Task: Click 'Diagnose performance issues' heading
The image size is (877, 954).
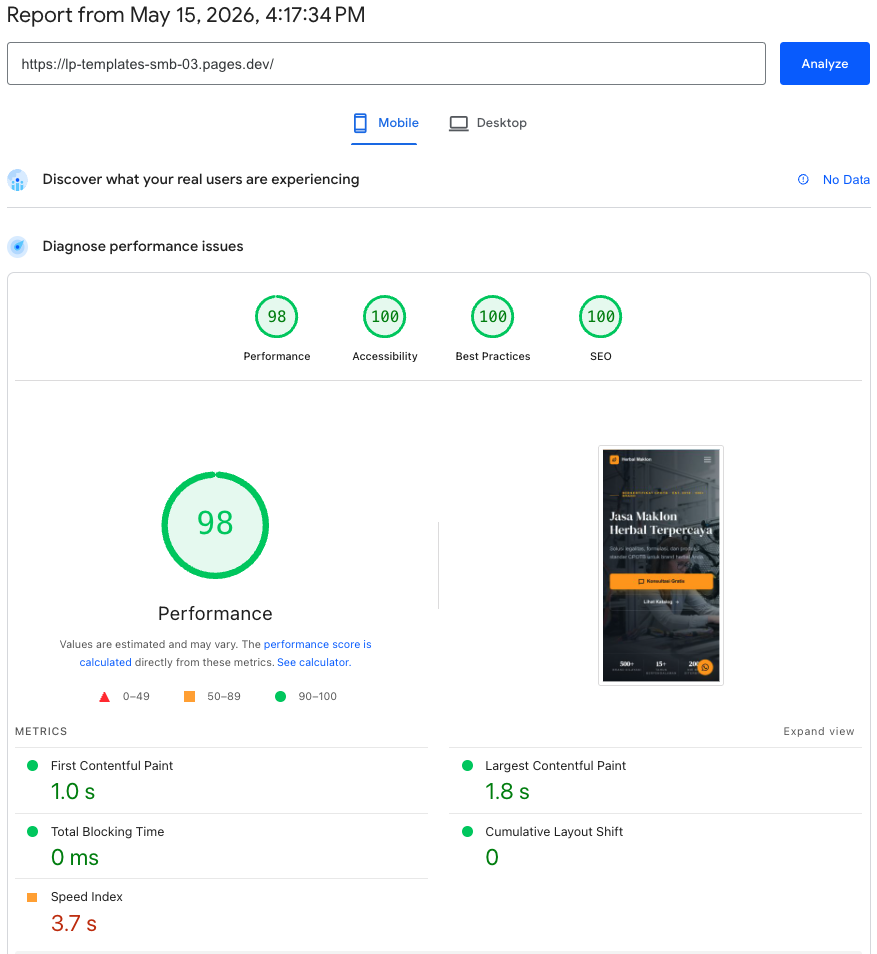Action: coord(143,246)
